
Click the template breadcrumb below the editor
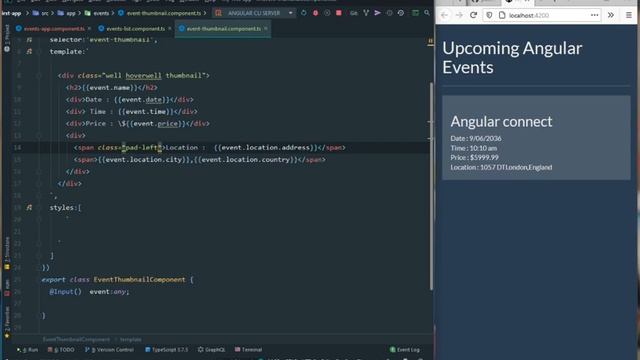(x=131, y=340)
